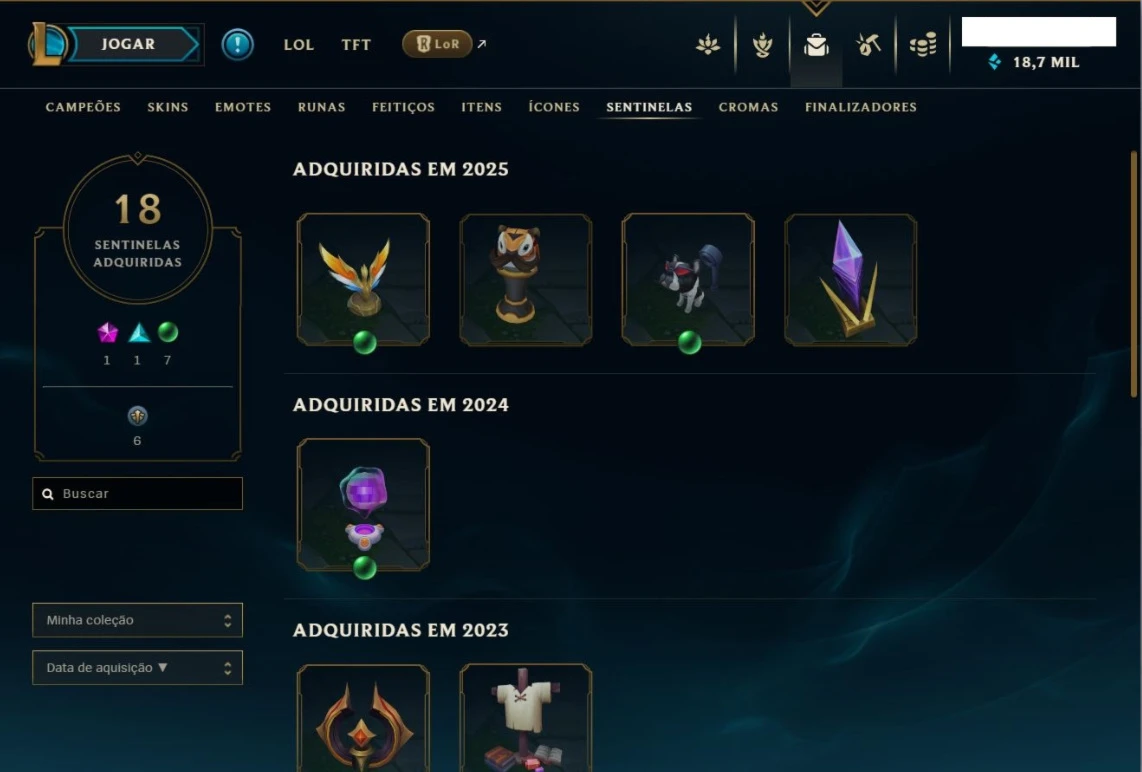
Task: Expand the Minha coleção dropdown
Action: pyautogui.click(x=138, y=620)
